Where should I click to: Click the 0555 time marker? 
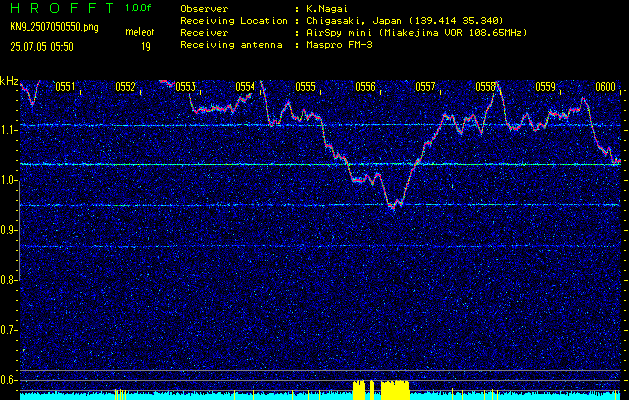[x=305, y=86]
